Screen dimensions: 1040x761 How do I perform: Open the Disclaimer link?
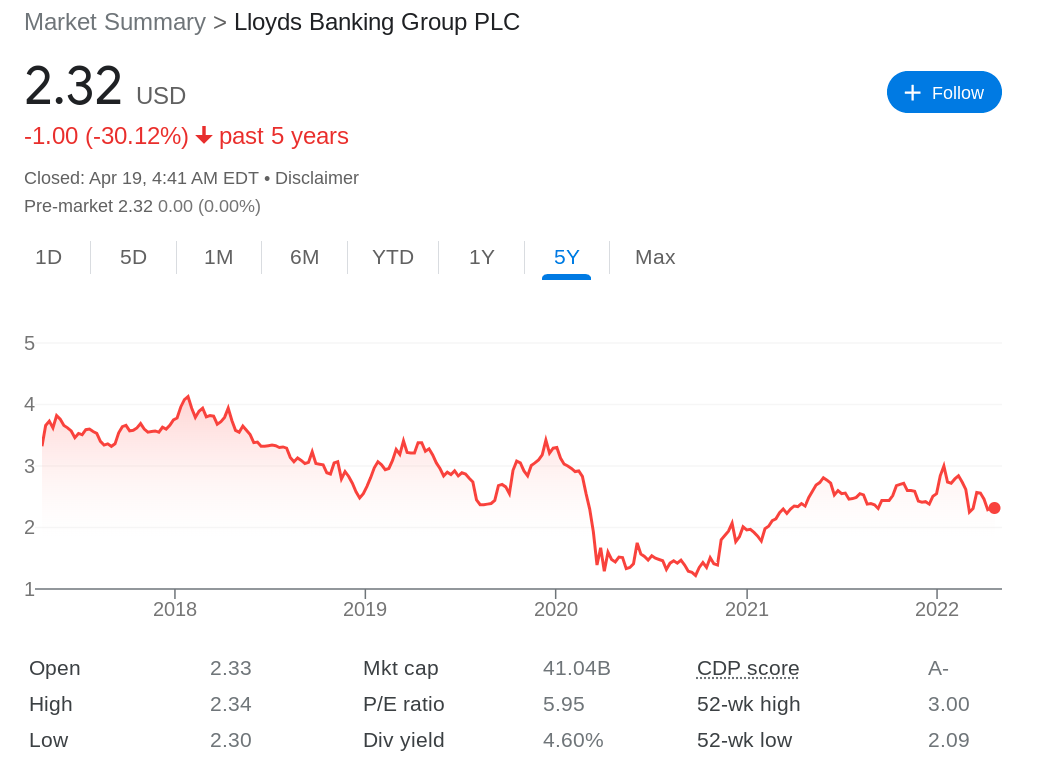pyautogui.click(x=317, y=178)
